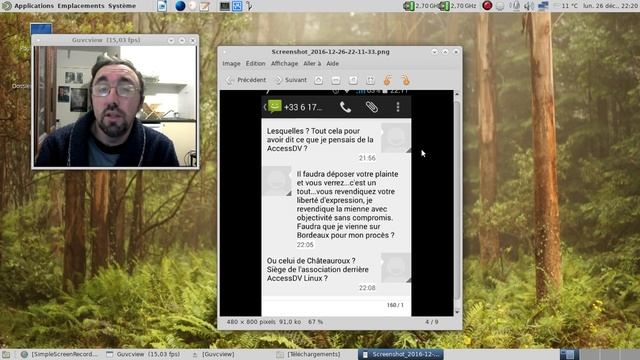Click the terminal launcher in top panel
Viewport: 640px width, 360px height.
[x=224, y=6]
